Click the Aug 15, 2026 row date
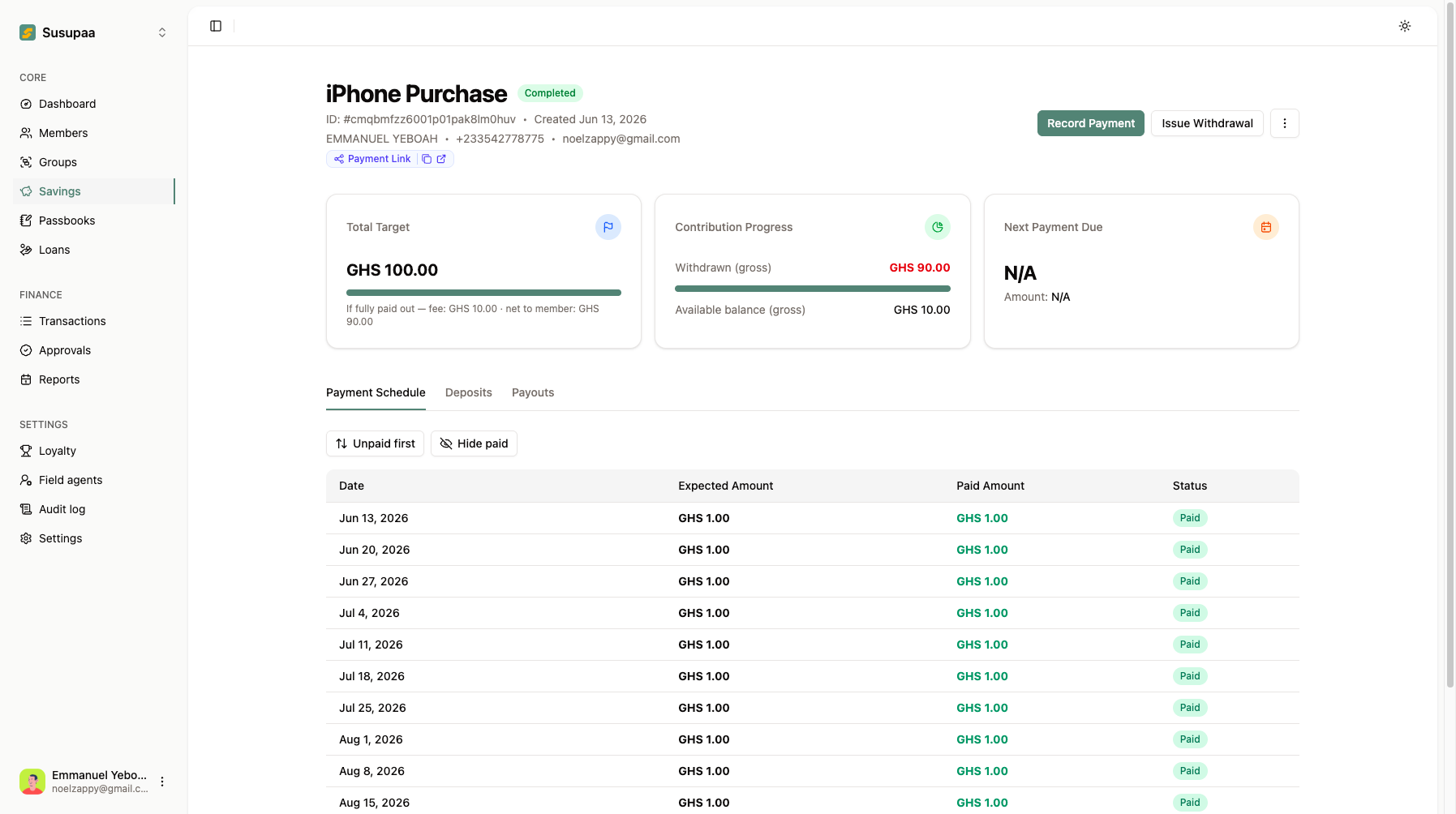The image size is (1456, 814). (374, 803)
